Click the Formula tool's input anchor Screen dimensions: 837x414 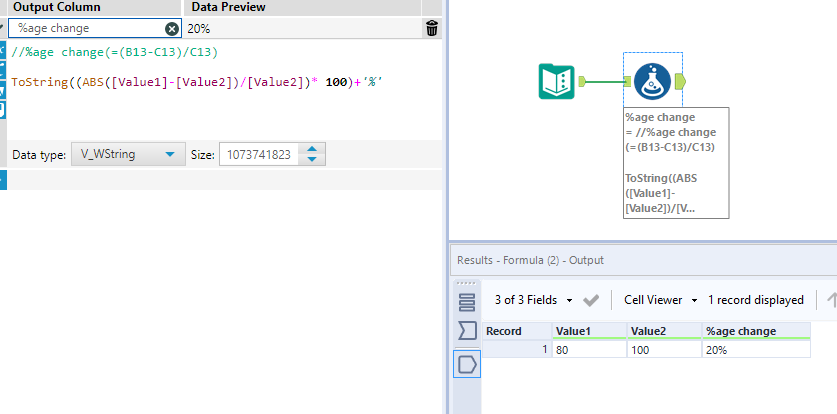tap(628, 81)
